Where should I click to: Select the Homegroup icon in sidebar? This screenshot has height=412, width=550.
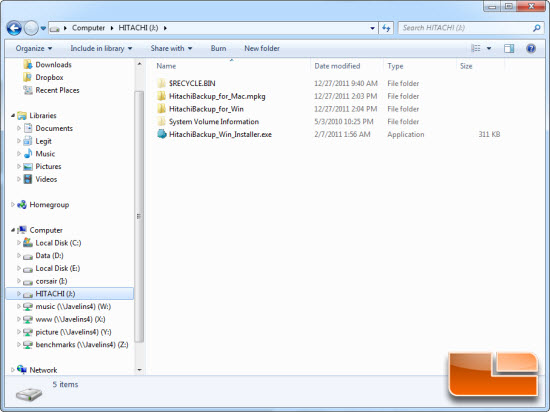point(22,204)
